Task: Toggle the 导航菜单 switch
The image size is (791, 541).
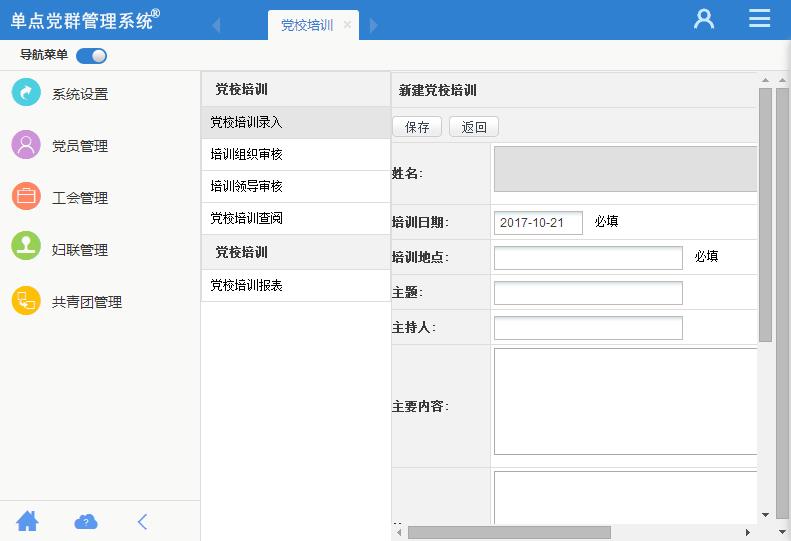Action: [x=91, y=56]
